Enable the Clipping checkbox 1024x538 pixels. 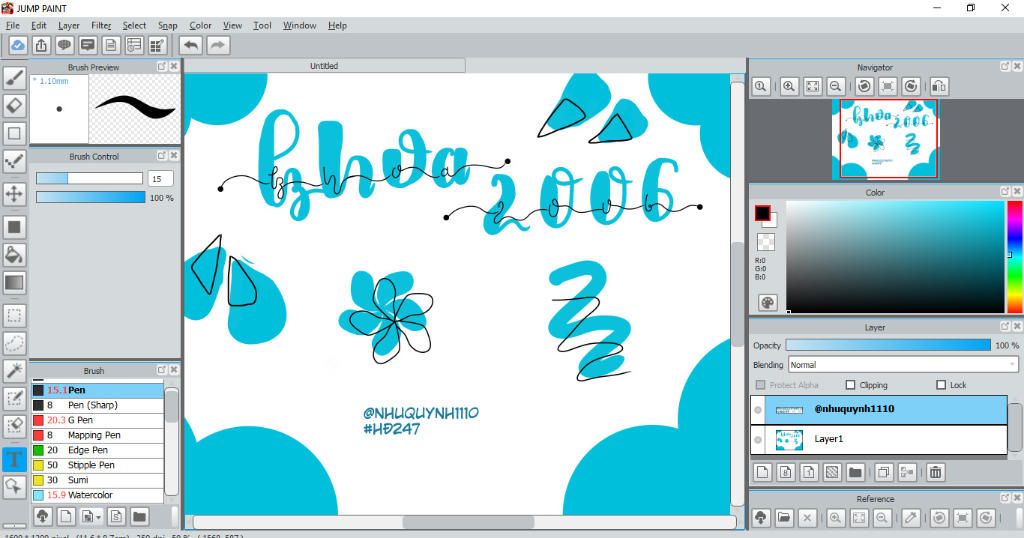point(850,385)
